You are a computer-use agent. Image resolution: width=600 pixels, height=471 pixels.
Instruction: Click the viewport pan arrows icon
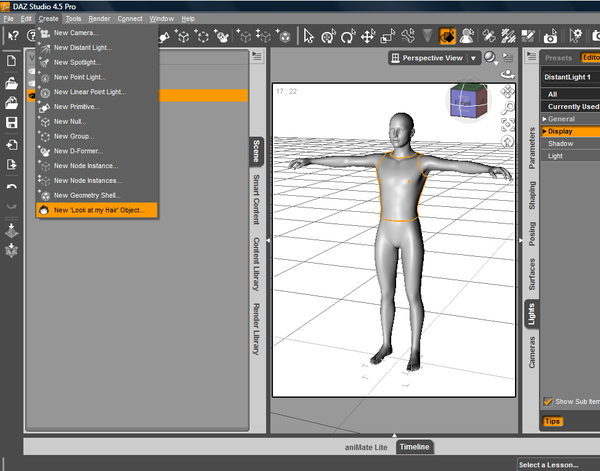[508, 92]
